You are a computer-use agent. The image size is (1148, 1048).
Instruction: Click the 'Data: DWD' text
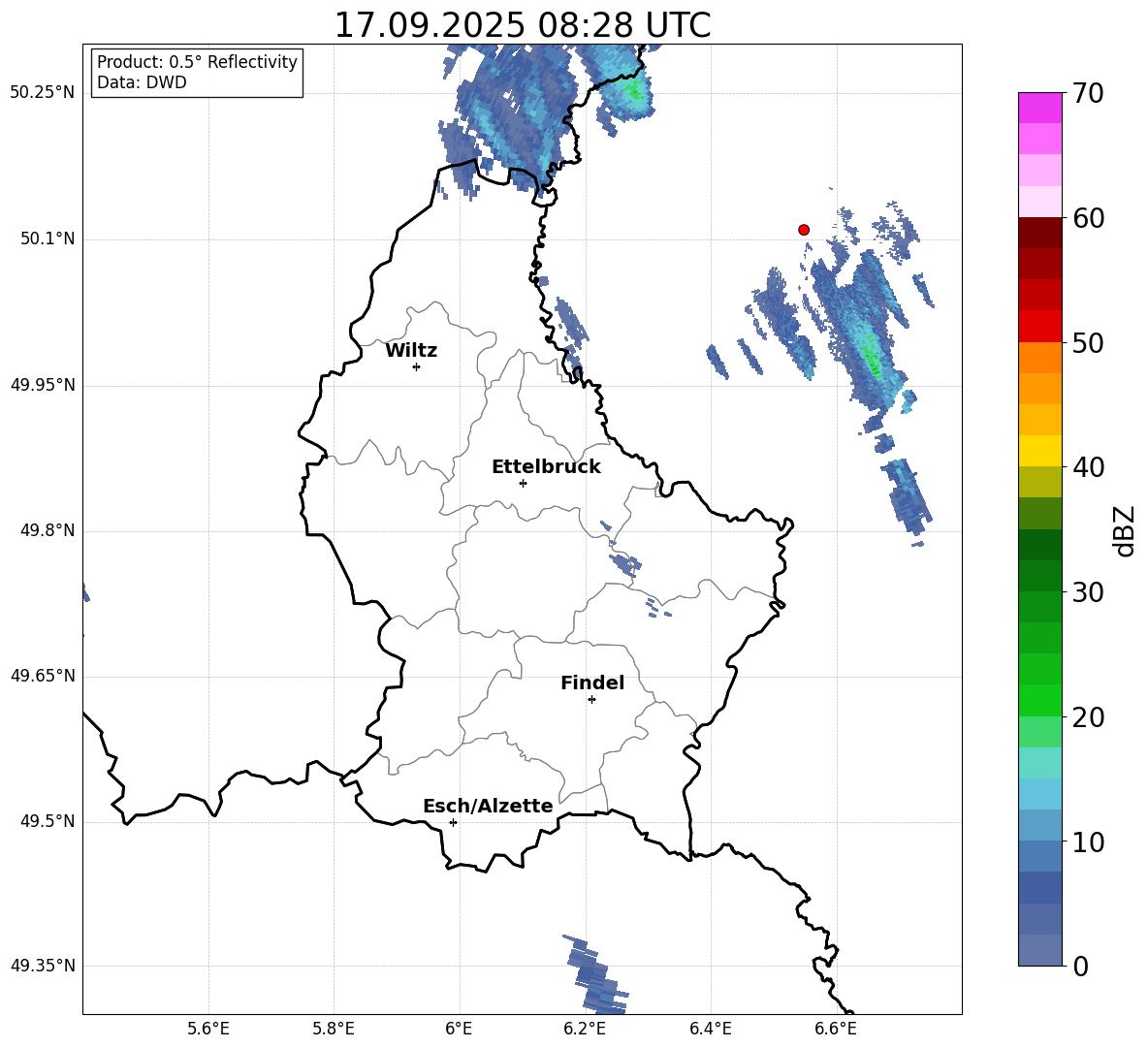[142, 82]
